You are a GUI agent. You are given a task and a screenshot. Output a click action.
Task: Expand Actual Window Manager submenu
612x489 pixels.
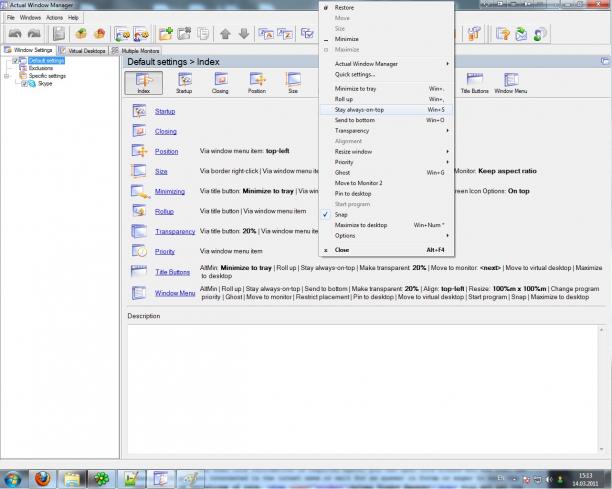click(x=387, y=64)
